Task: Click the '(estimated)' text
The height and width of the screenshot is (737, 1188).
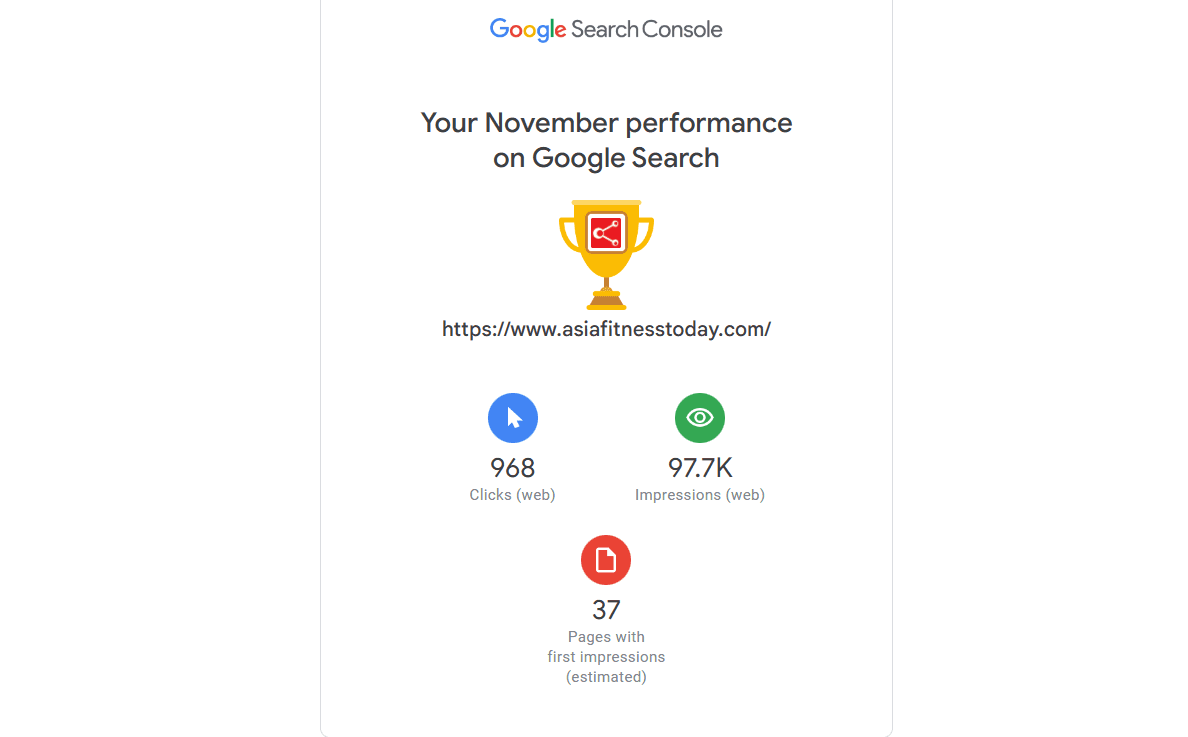Action: click(606, 677)
